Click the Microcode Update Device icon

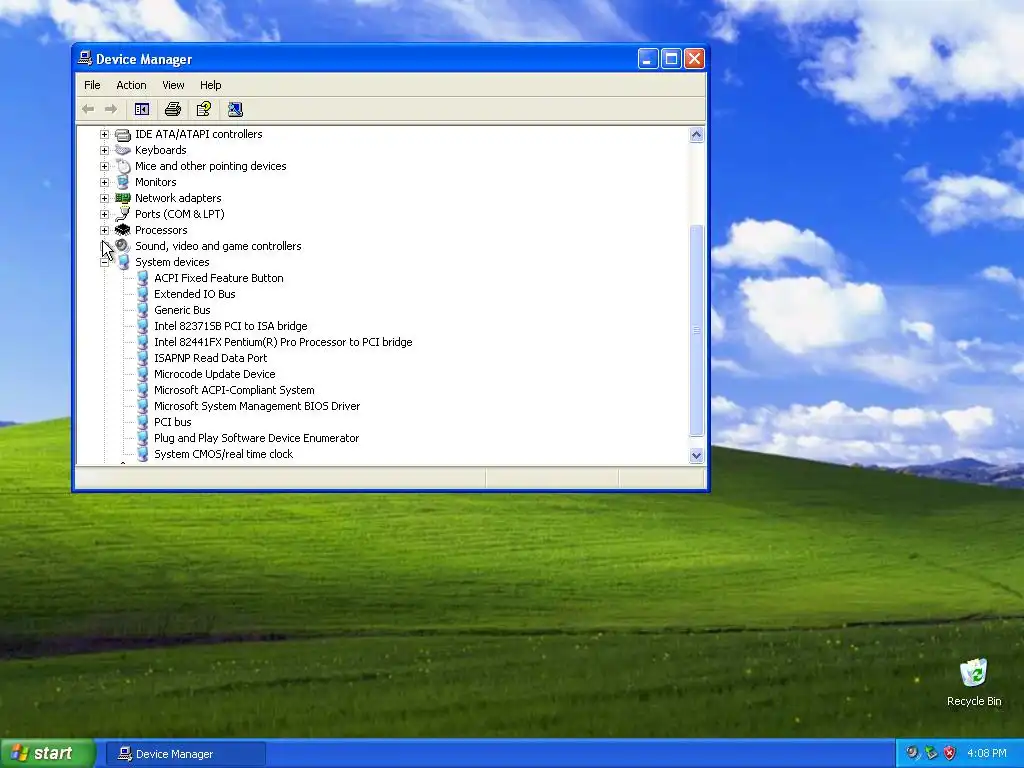point(142,374)
